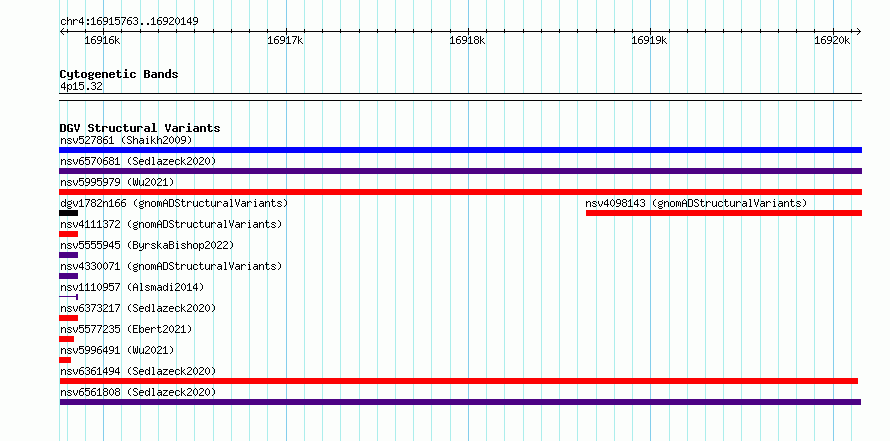The image size is (890, 441).
Task: Select the black dgv1782n166 variant bar
Action: (x=68, y=213)
